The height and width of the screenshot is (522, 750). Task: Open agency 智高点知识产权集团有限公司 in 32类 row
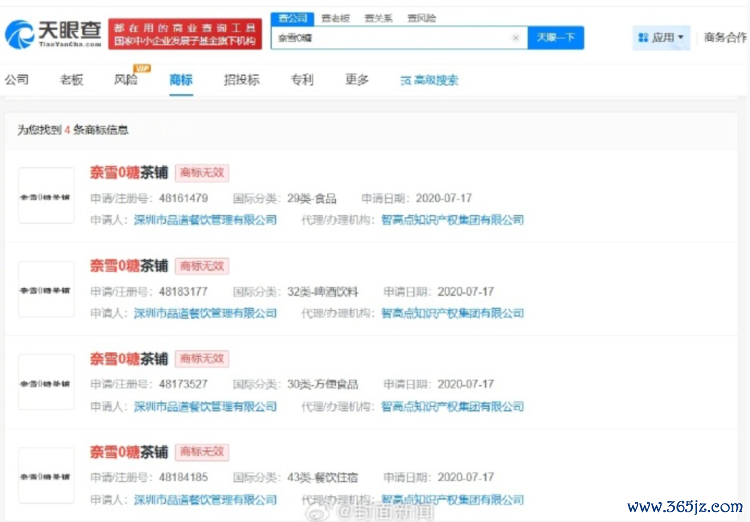coord(452,313)
